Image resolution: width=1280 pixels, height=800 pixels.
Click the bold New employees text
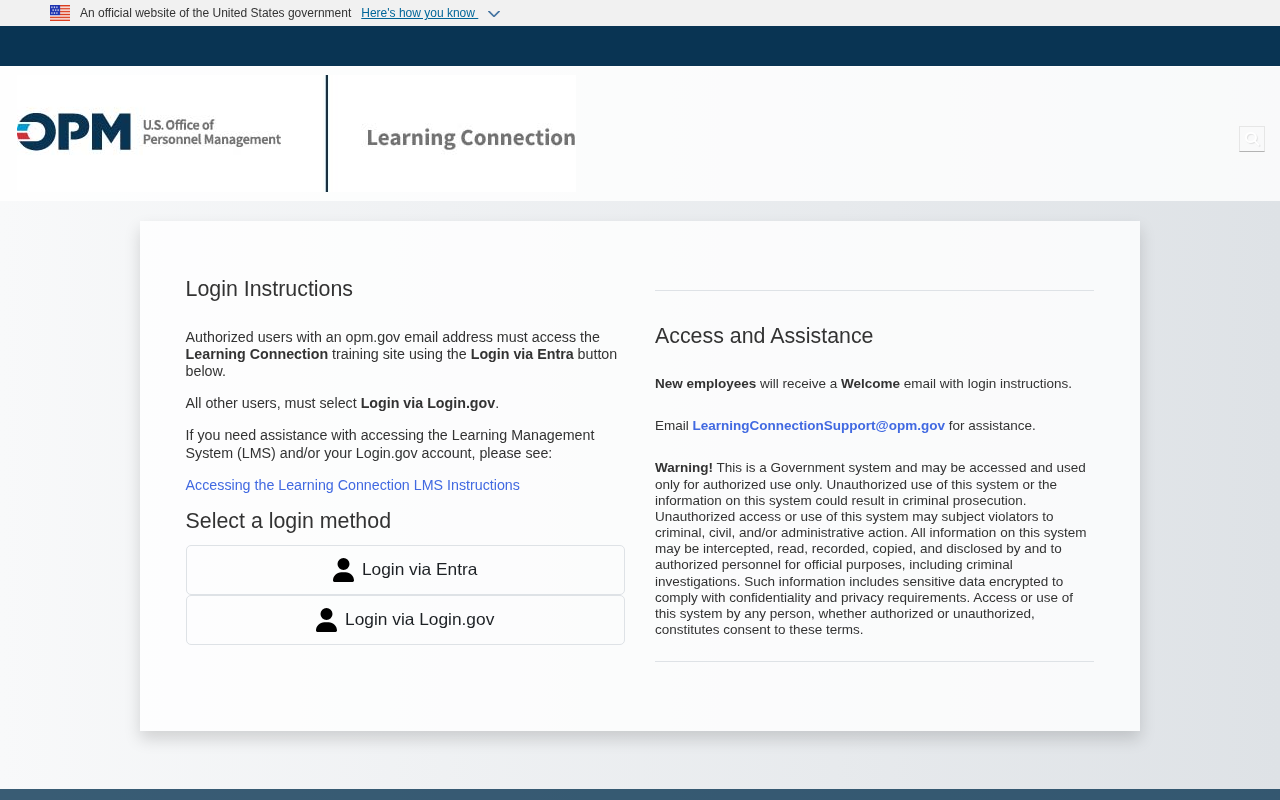click(x=705, y=384)
